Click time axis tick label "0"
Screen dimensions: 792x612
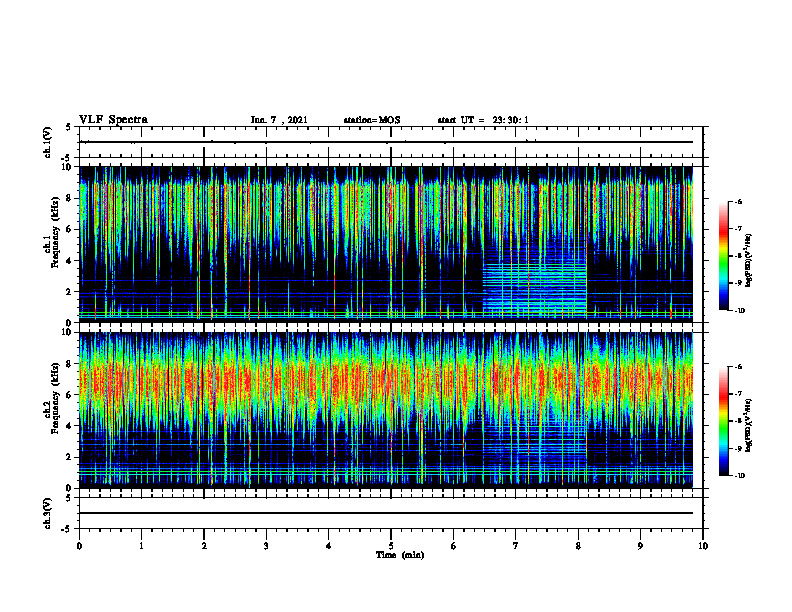(x=79, y=546)
